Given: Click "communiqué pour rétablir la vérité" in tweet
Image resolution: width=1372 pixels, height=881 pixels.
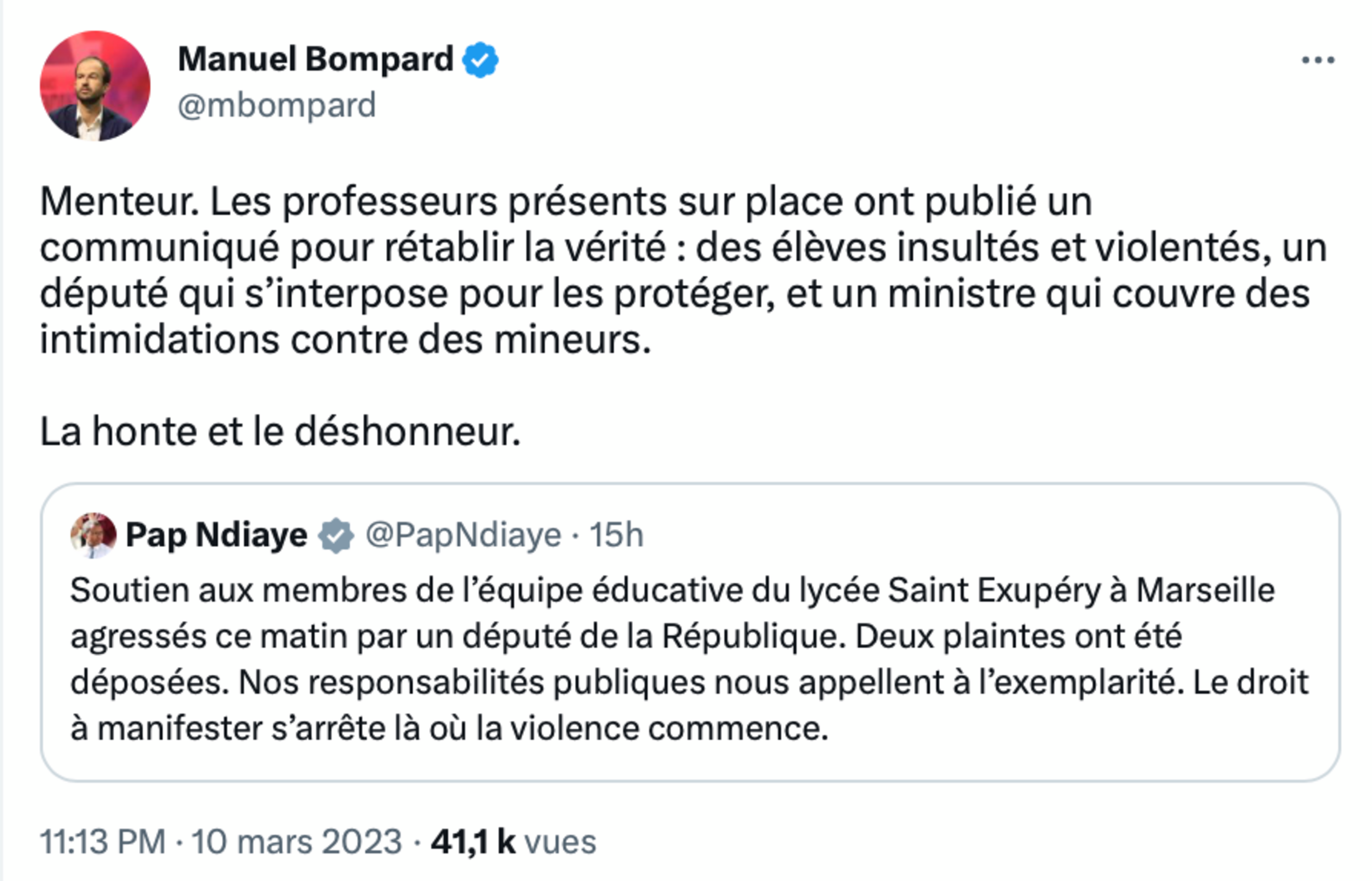Looking at the screenshot, I should click(x=353, y=248).
